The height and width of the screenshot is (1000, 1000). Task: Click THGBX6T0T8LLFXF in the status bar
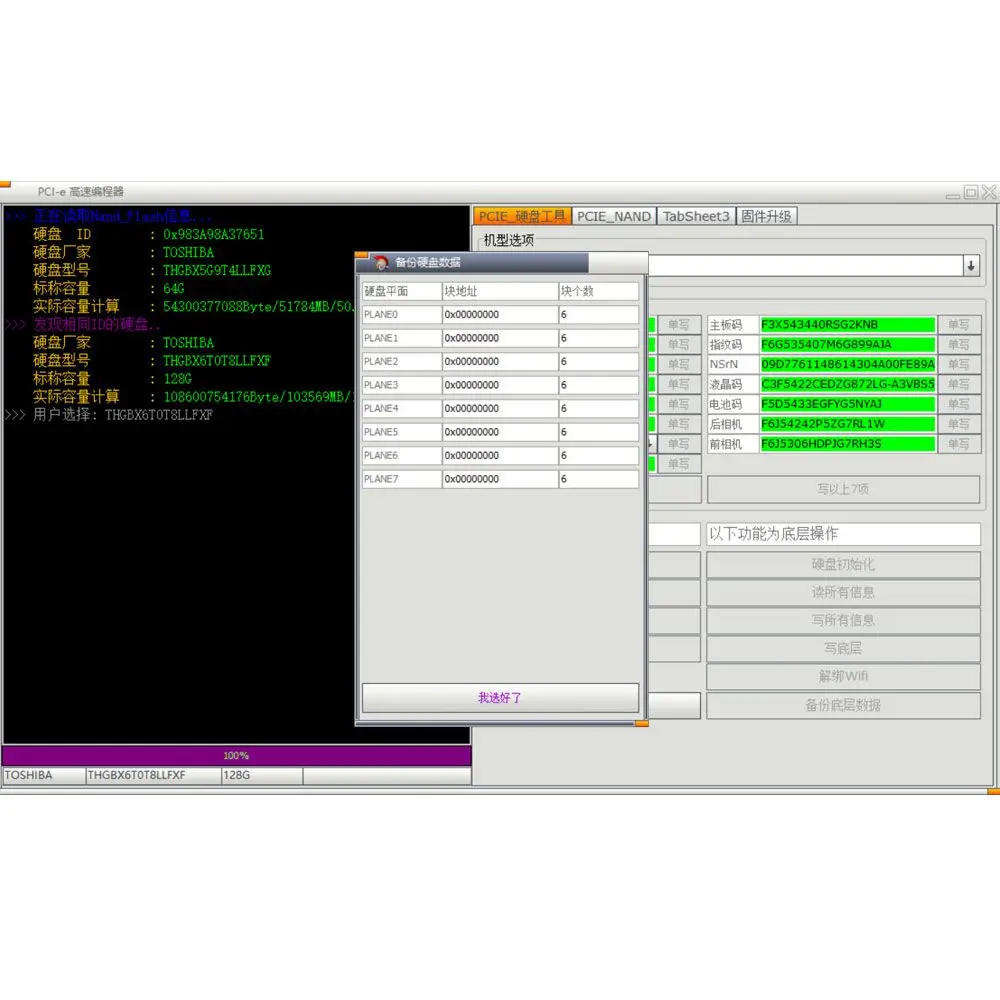pyautogui.click(x=153, y=776)
